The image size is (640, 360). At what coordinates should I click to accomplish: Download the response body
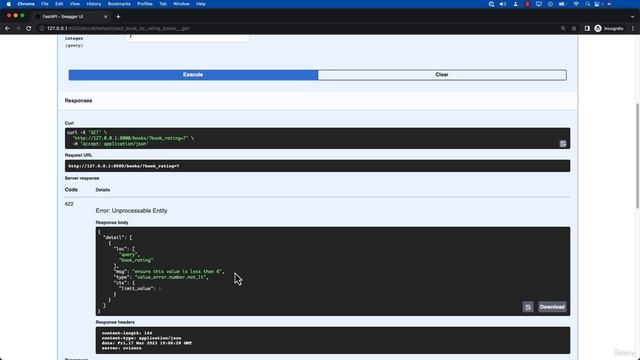click(x=552, y=307)
